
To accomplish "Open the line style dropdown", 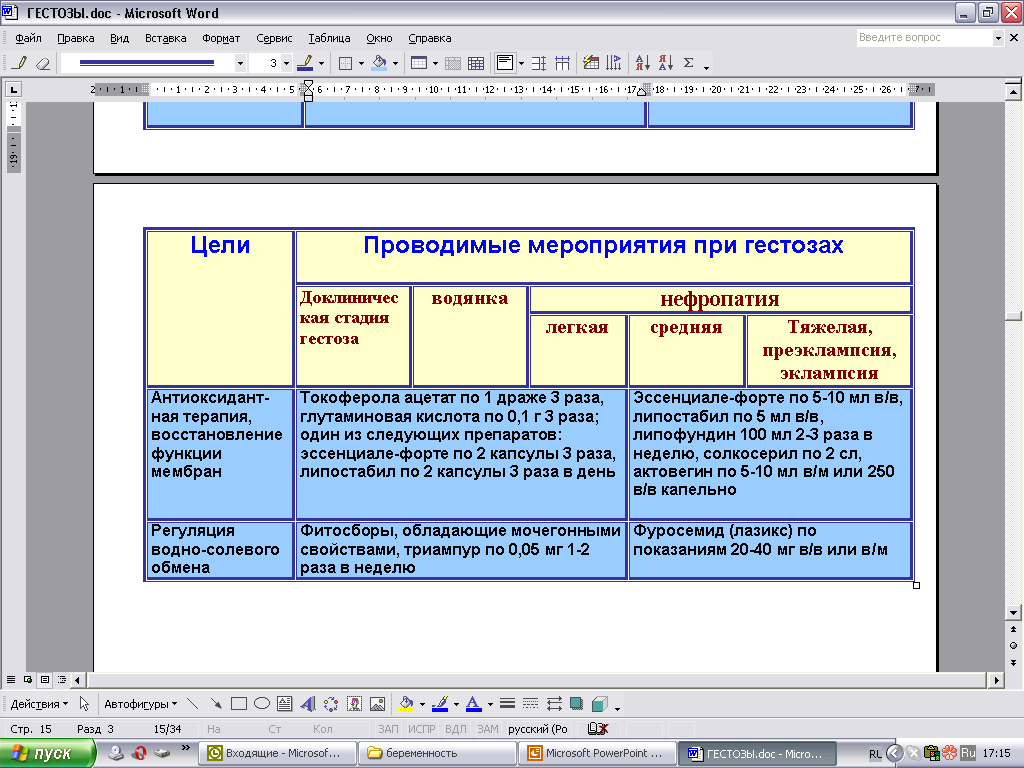I will tap(240, 63).
